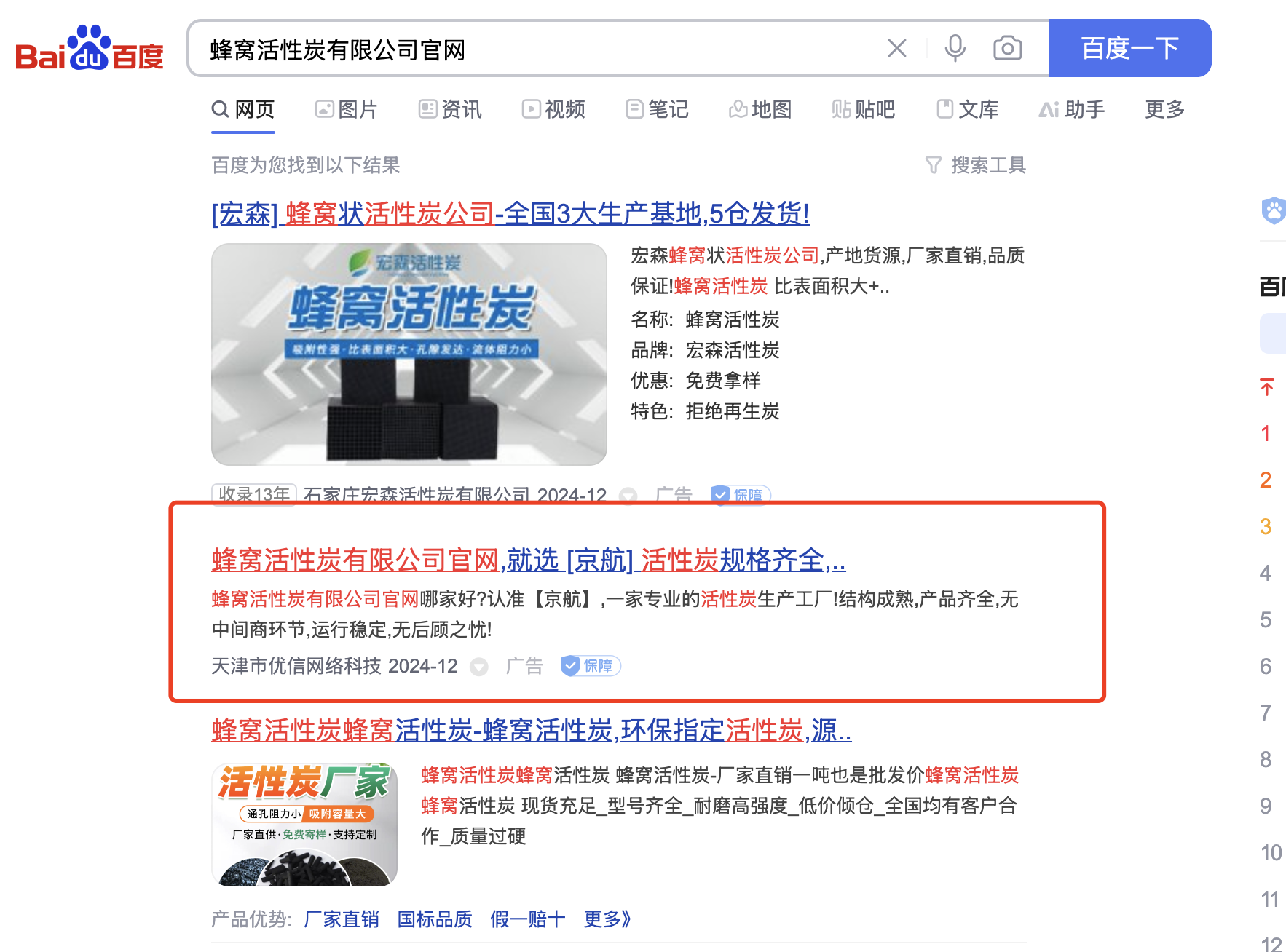The width and height of the screenshot is (1286, 952).
Task: Open the Ai 助手 tab
Action: click(x=1071, y=109)
